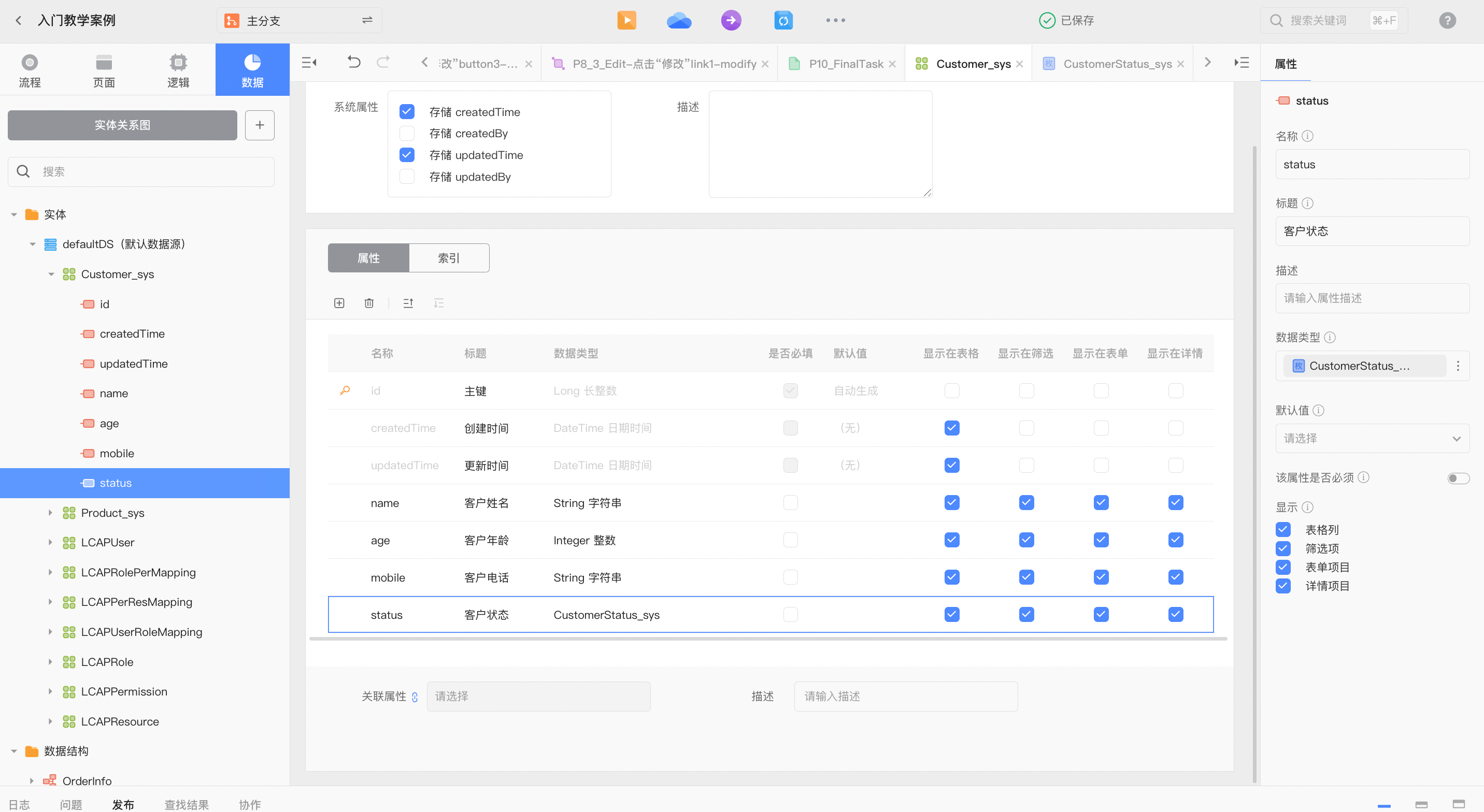The height and width of the screenshot is (812, 1484).
Task: Toggle 该属性是否必须 switch
Action: [1459, 478]
